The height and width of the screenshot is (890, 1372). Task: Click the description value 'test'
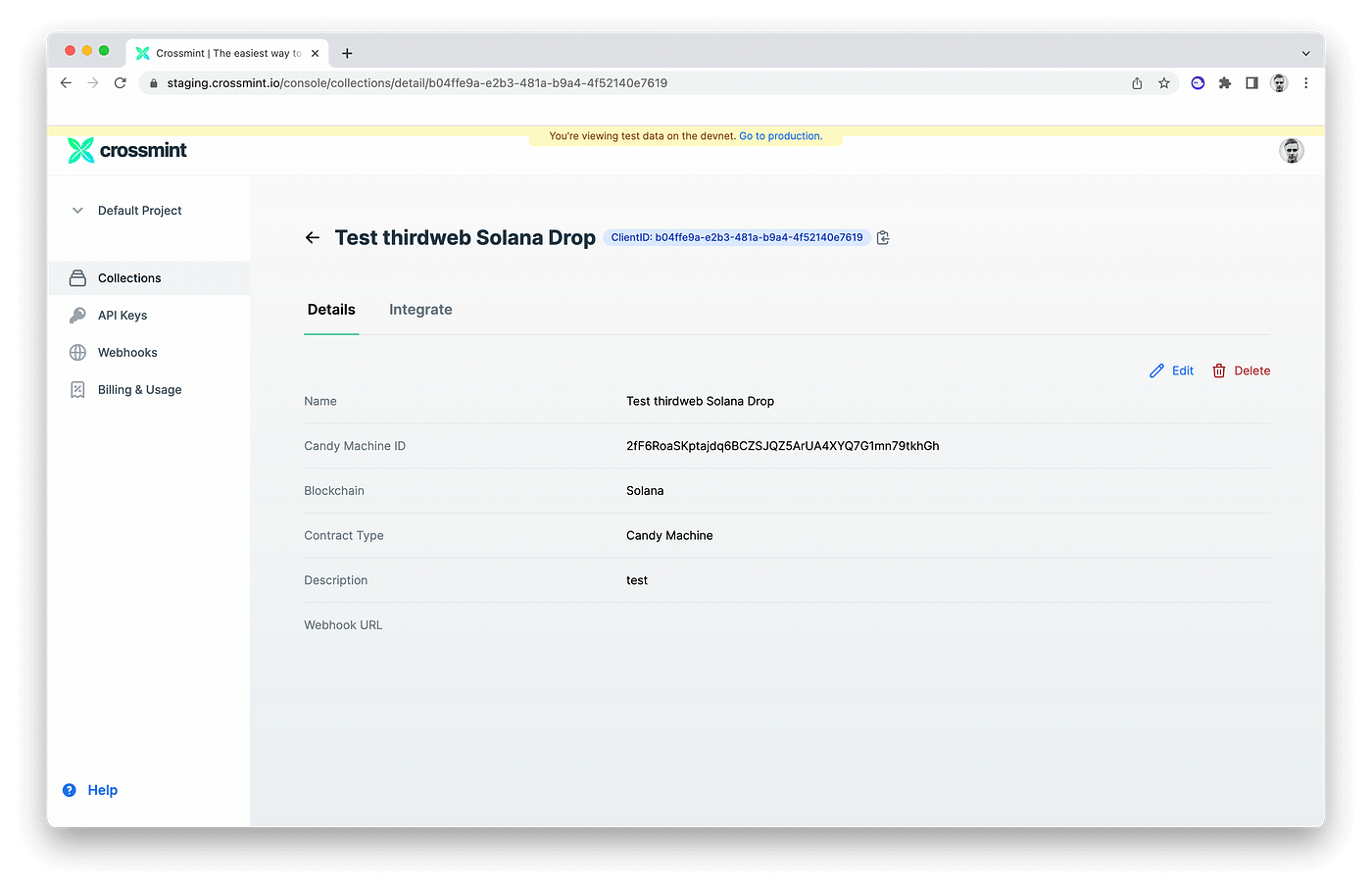click(637, 580)
